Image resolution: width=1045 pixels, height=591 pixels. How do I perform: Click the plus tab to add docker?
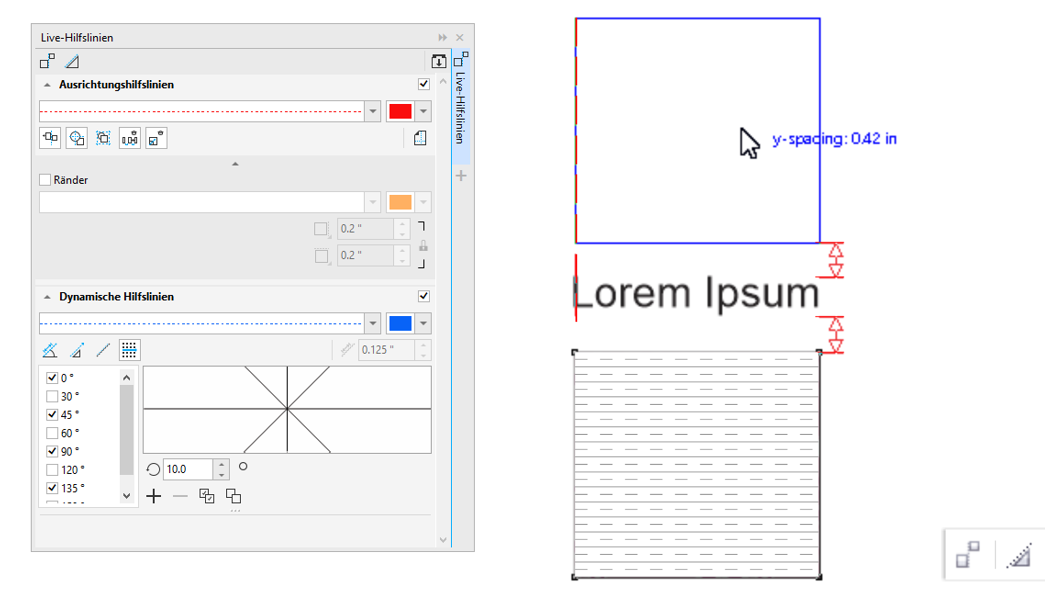[461, 176]
